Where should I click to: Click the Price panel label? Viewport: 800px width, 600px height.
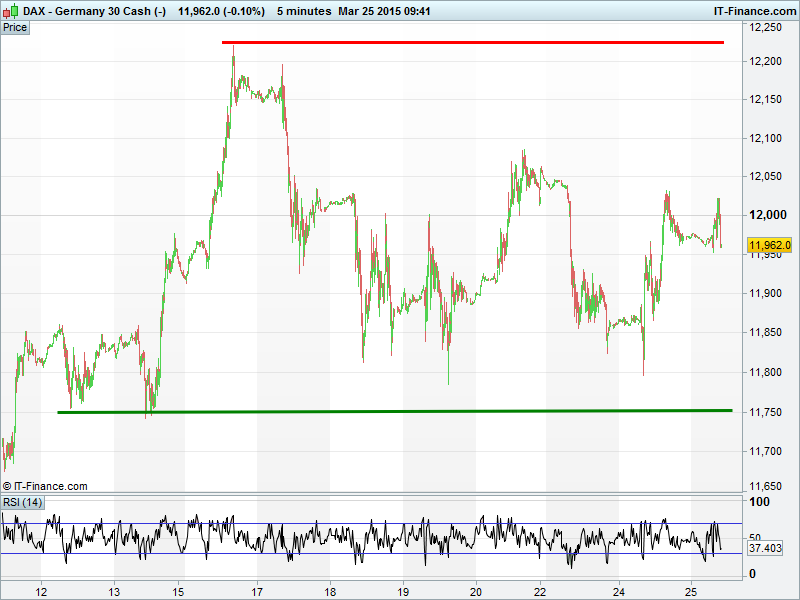point(15,27)
